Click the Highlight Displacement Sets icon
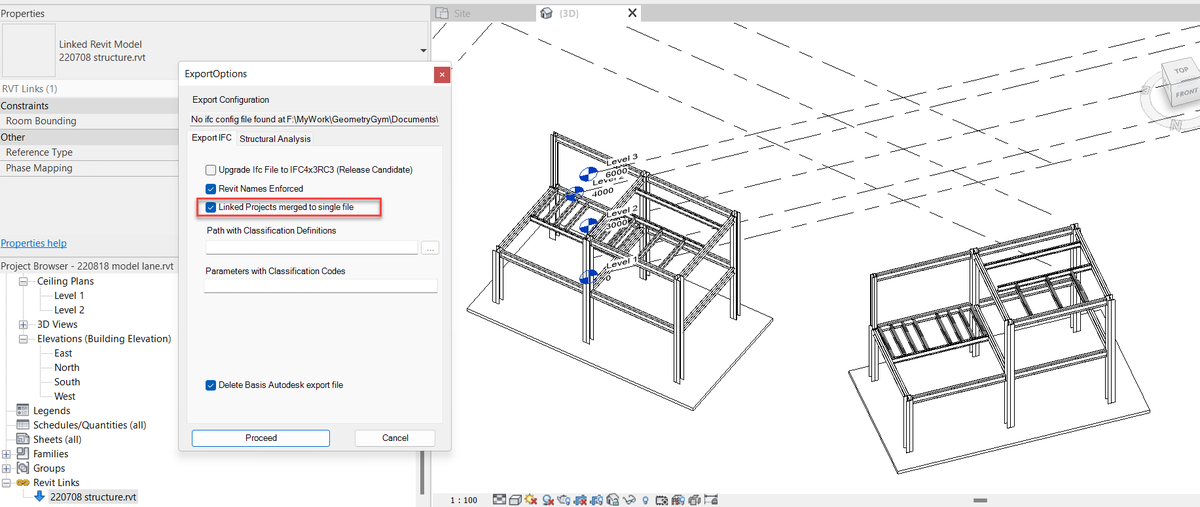Image resolution: width=1200 pixels, height=507 pixels. (x=694, y=499)
